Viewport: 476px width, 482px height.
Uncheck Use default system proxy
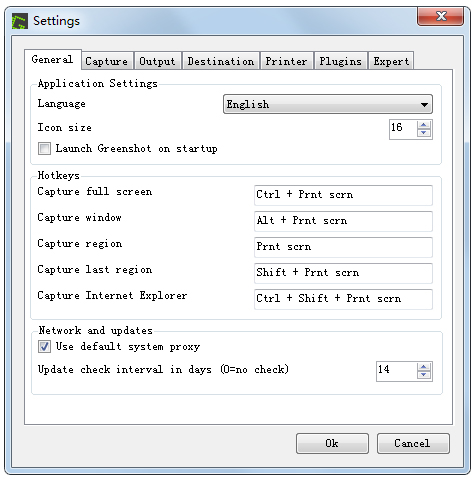pos(44,346)
